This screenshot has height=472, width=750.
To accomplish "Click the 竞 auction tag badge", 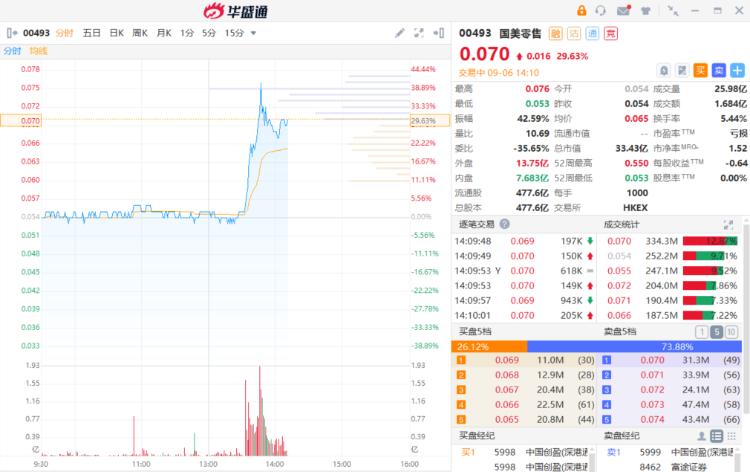I will 611,33.
